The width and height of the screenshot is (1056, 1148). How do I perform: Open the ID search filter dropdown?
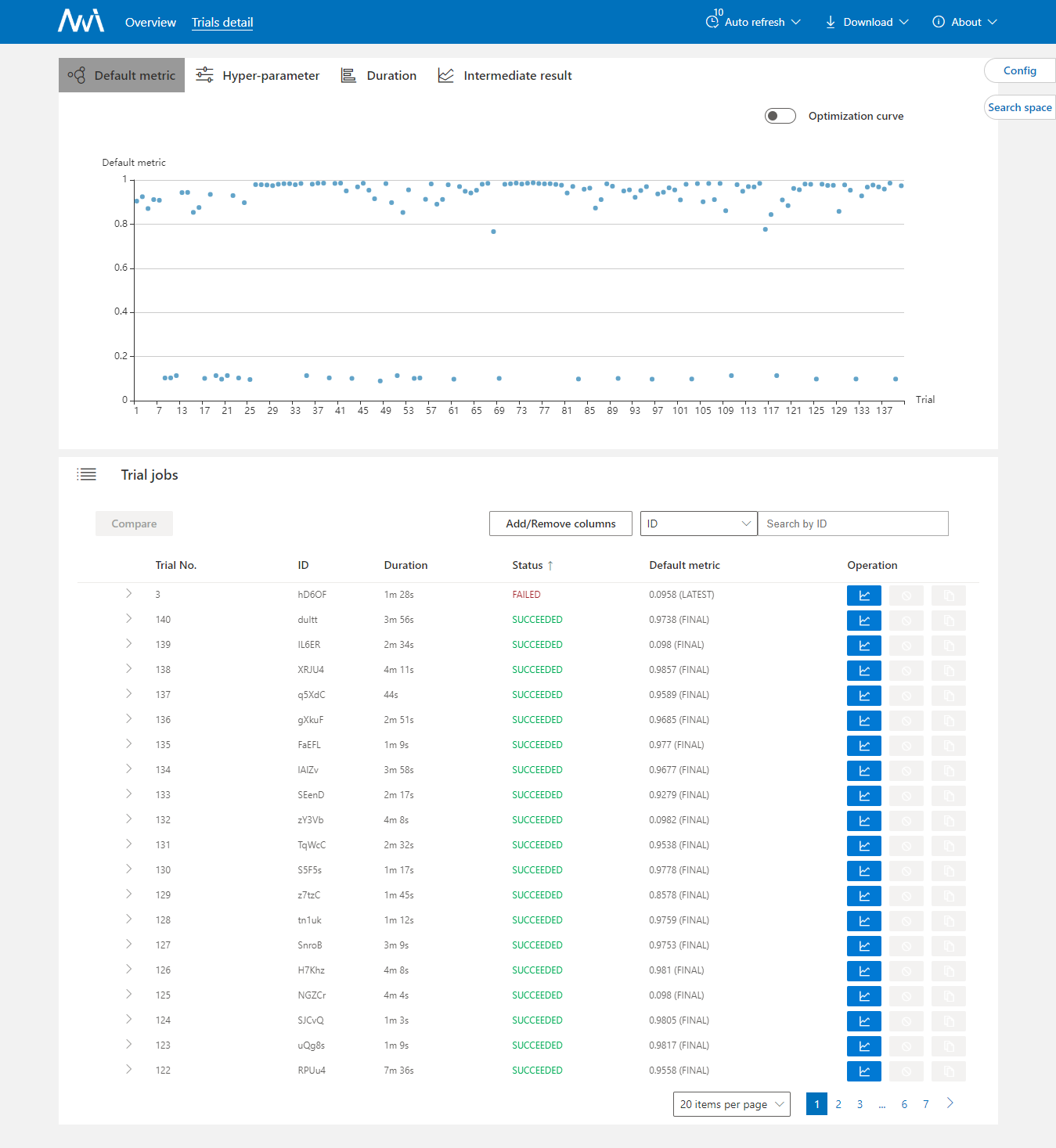tap(698, 523)
